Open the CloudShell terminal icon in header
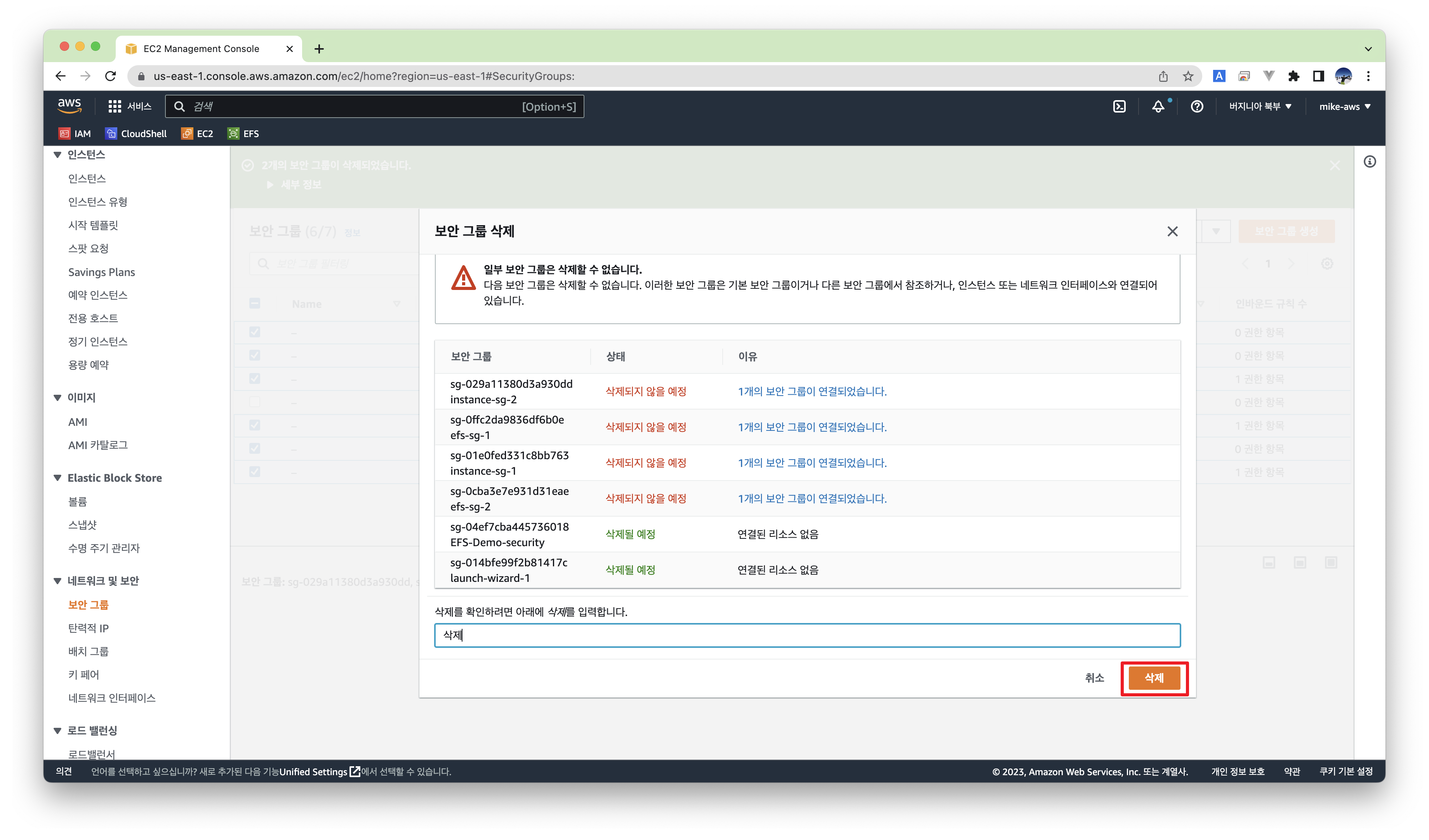The image size is (1429, 840). (1120, 107)
